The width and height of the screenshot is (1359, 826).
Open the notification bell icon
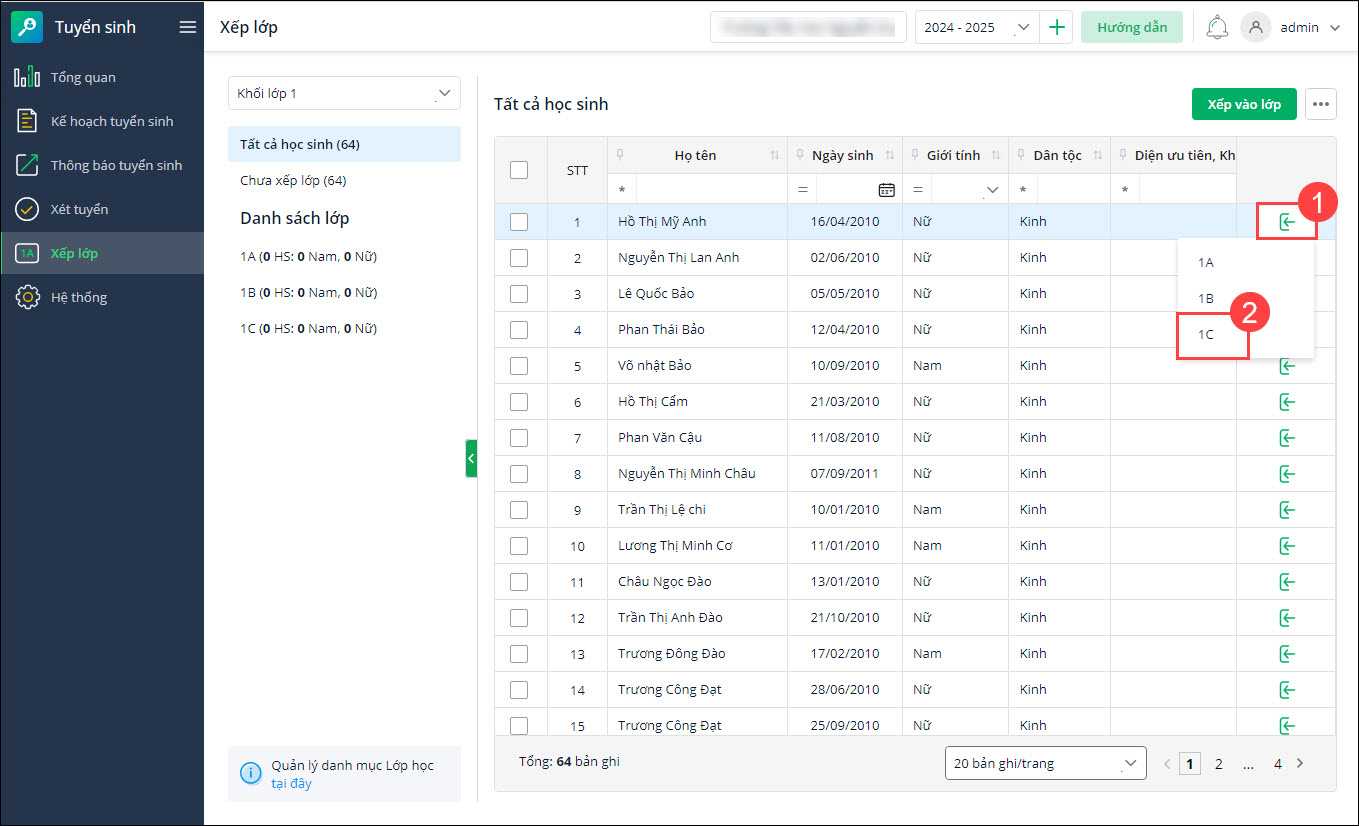(x=1217, y=27)
